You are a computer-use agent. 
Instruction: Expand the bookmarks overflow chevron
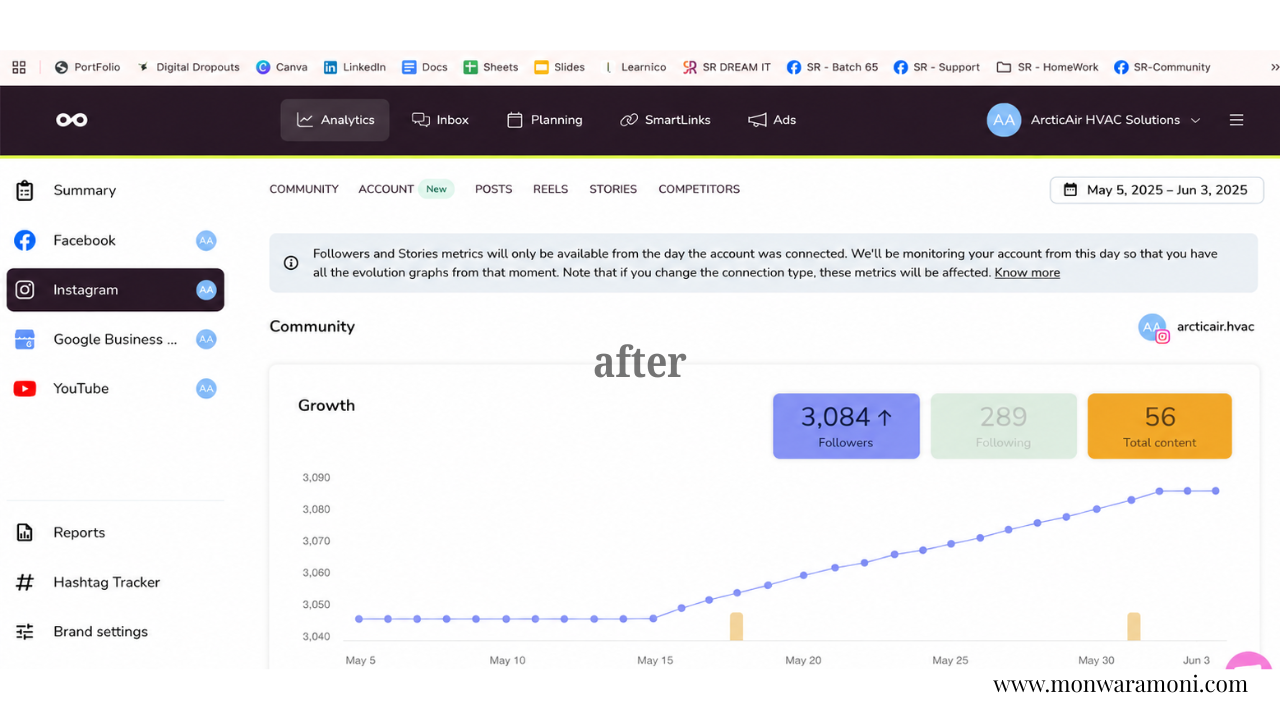pos(1274,67)
